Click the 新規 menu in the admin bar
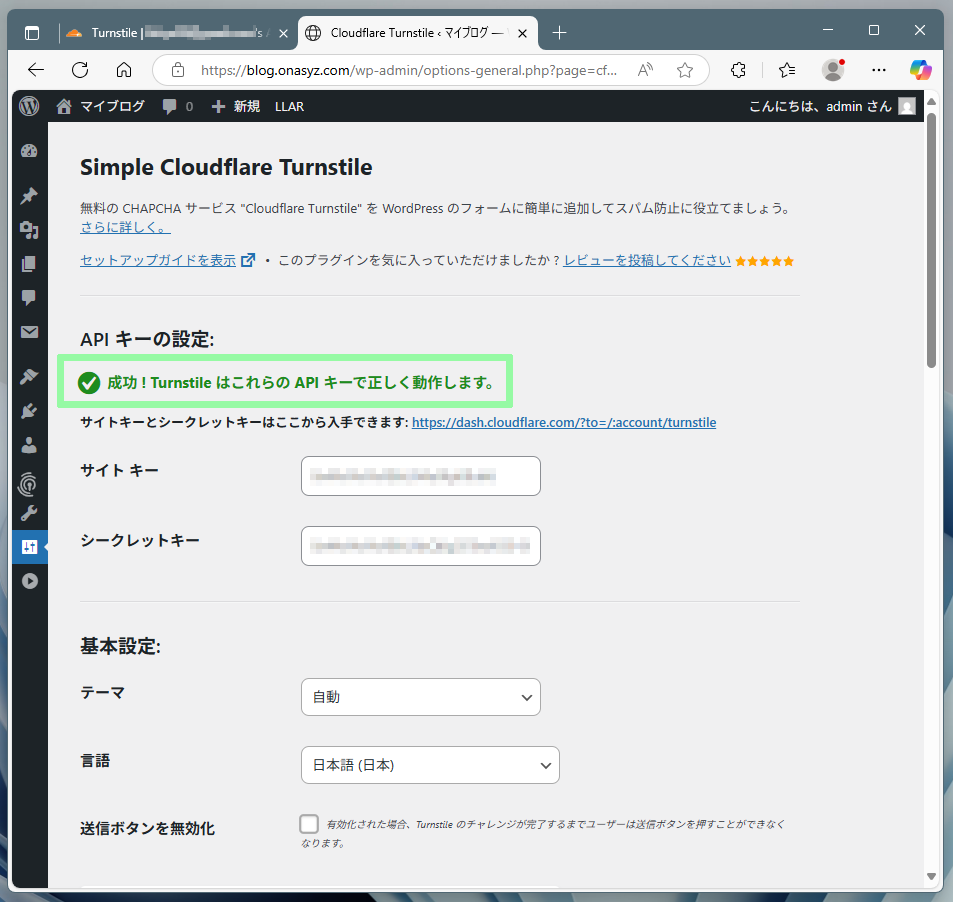This screenshot has height=902, width=953. (x=235, y=106)
